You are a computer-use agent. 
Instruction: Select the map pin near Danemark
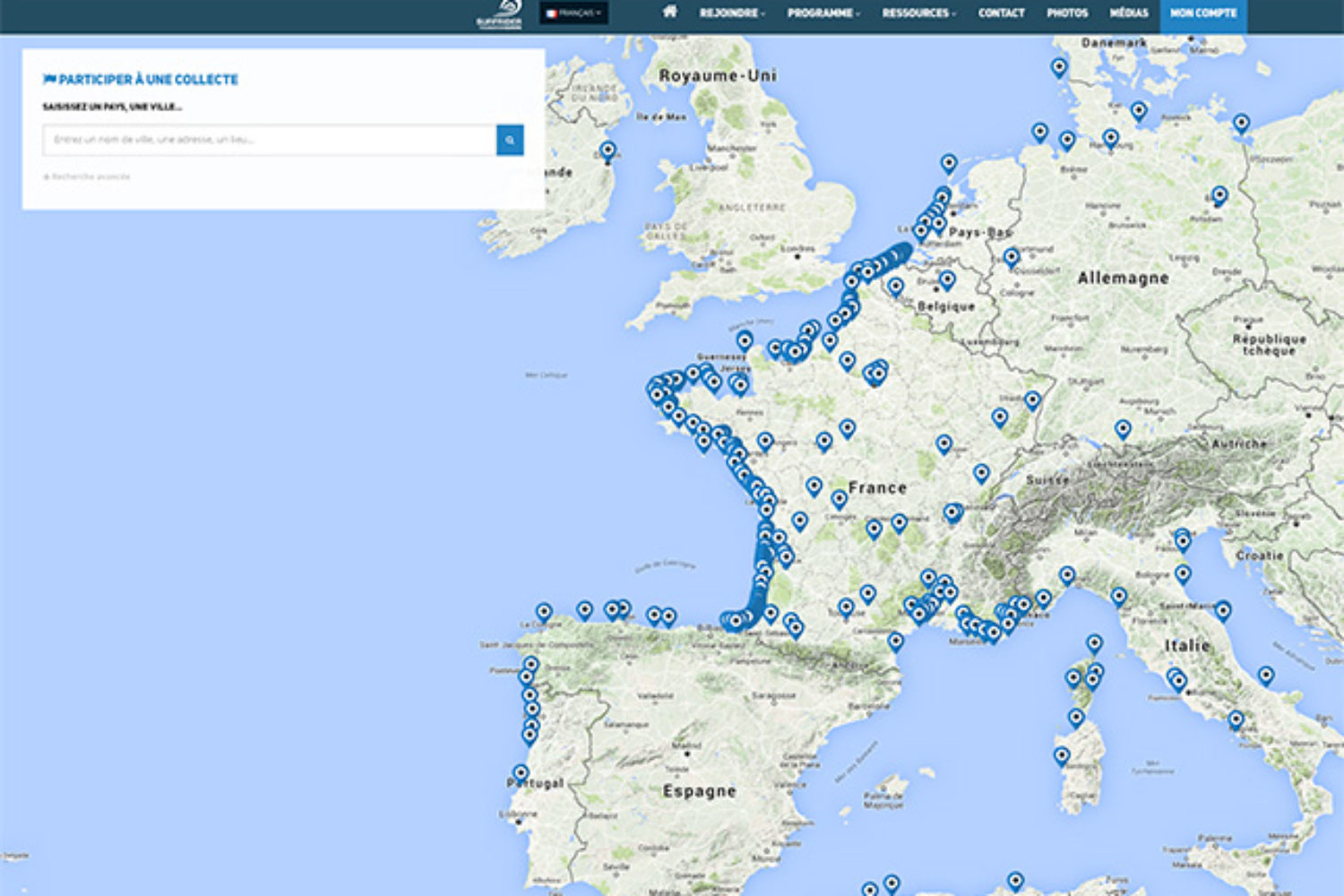[1059, 67]
